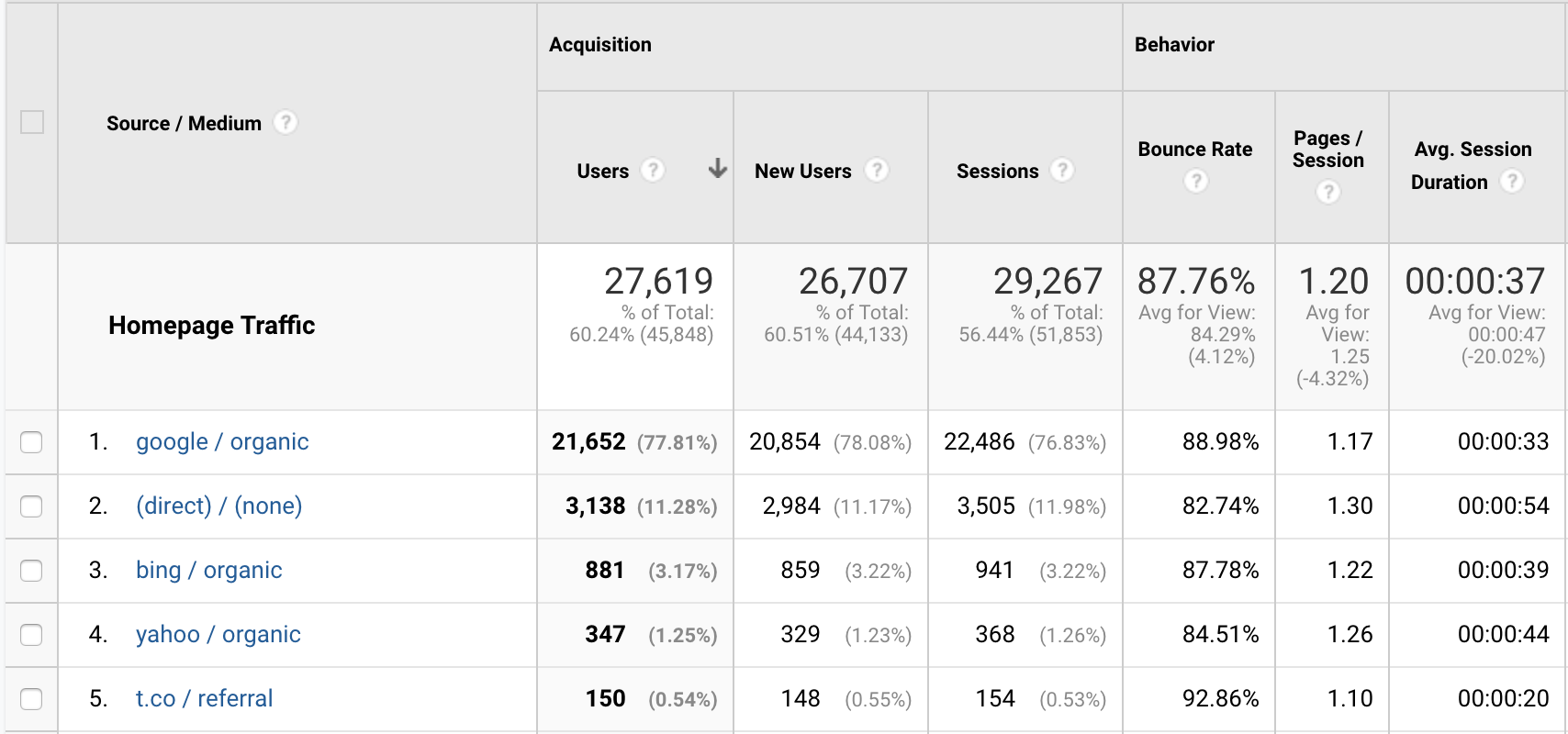1568x734 pixels.
Task: Select the (direct) / (none) row checkbox
Action: click(32, 506)
